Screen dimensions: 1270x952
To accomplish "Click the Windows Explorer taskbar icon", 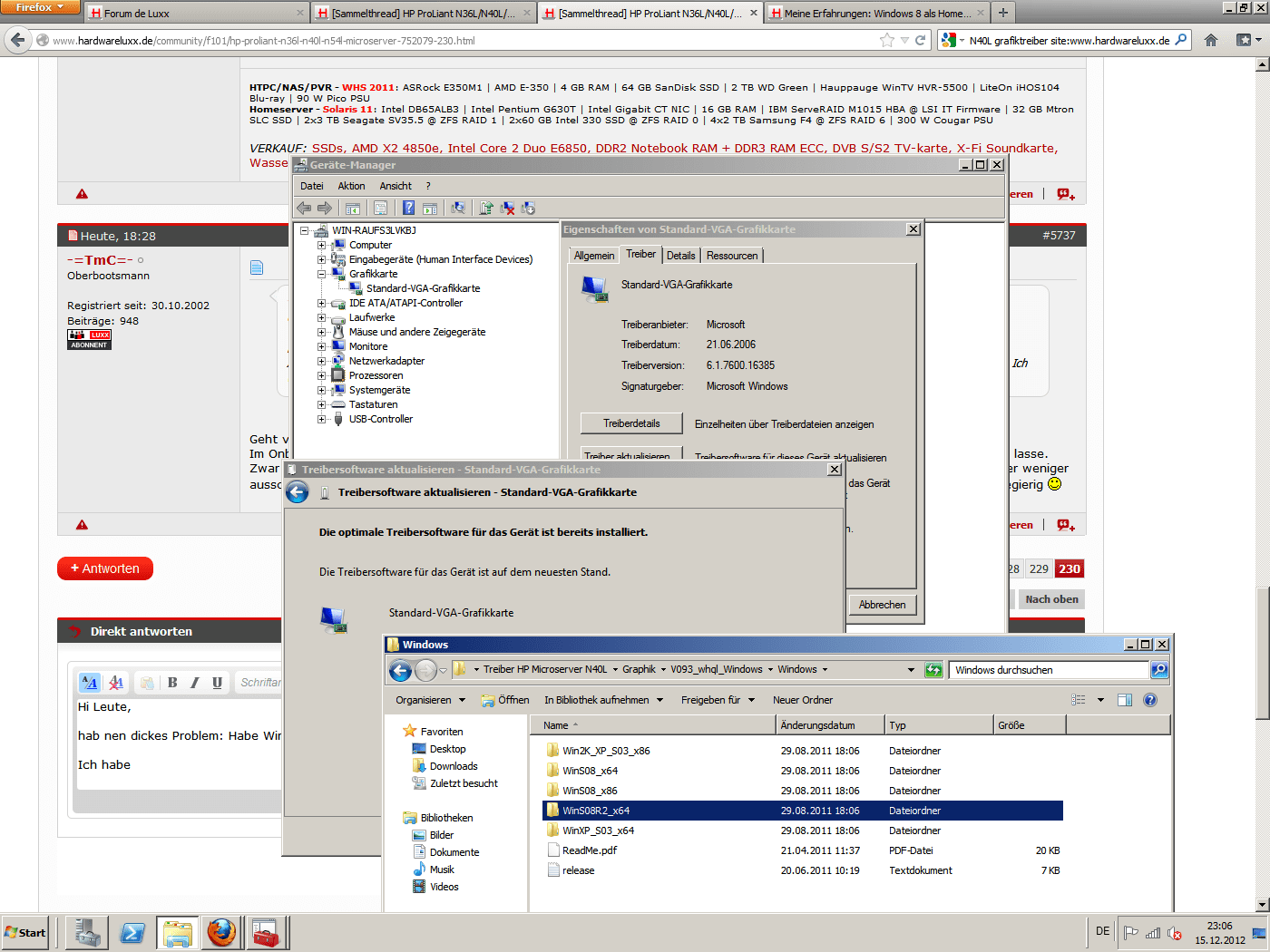I will [177, 932].
